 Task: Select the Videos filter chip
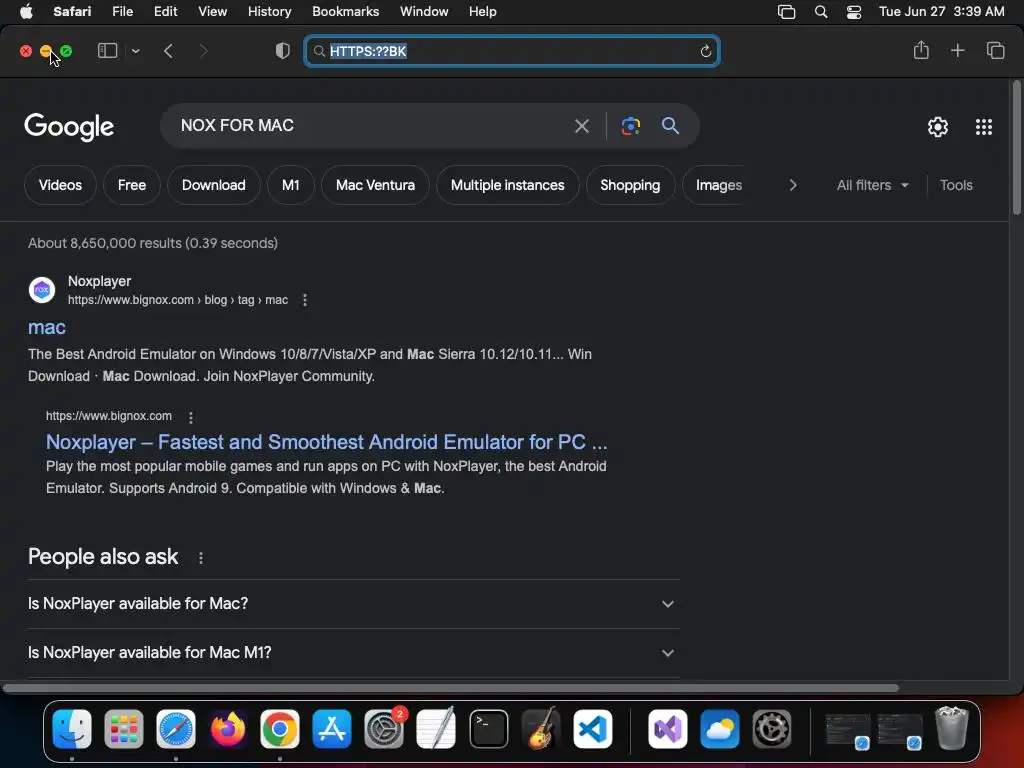click(x=60, y=185)
